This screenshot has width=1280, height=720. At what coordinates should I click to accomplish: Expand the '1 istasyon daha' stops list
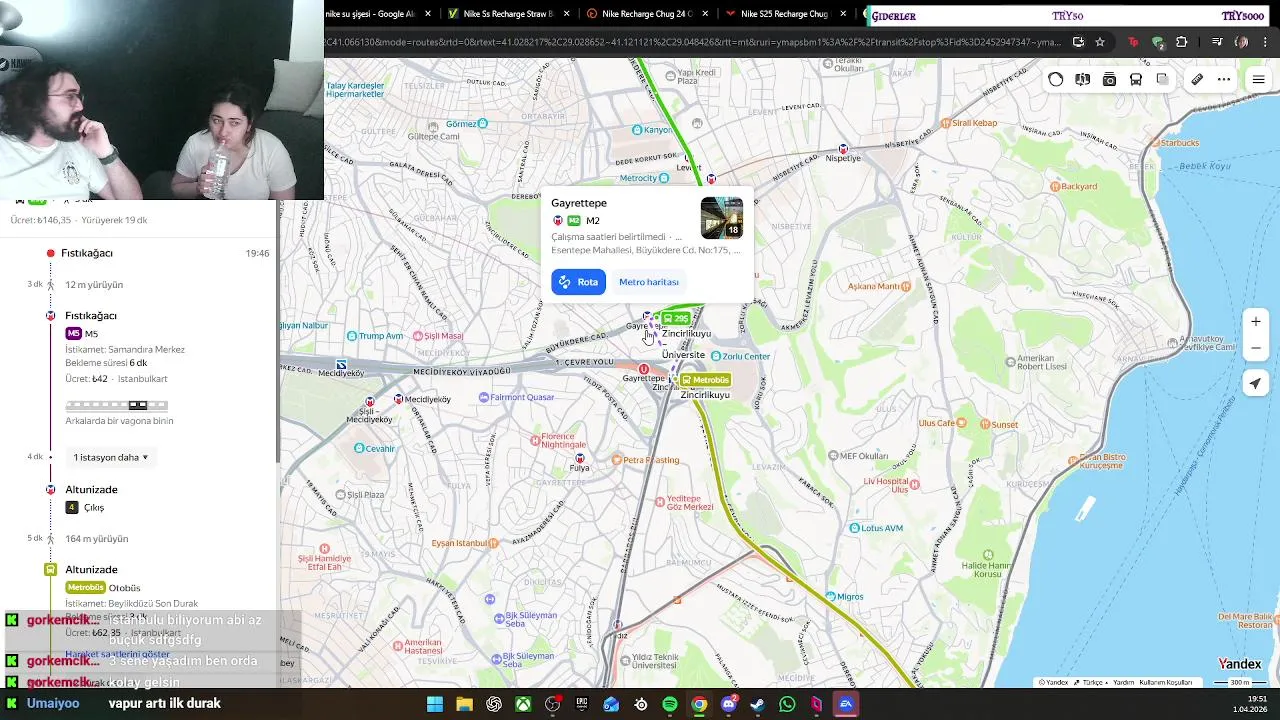coord(110,457)
